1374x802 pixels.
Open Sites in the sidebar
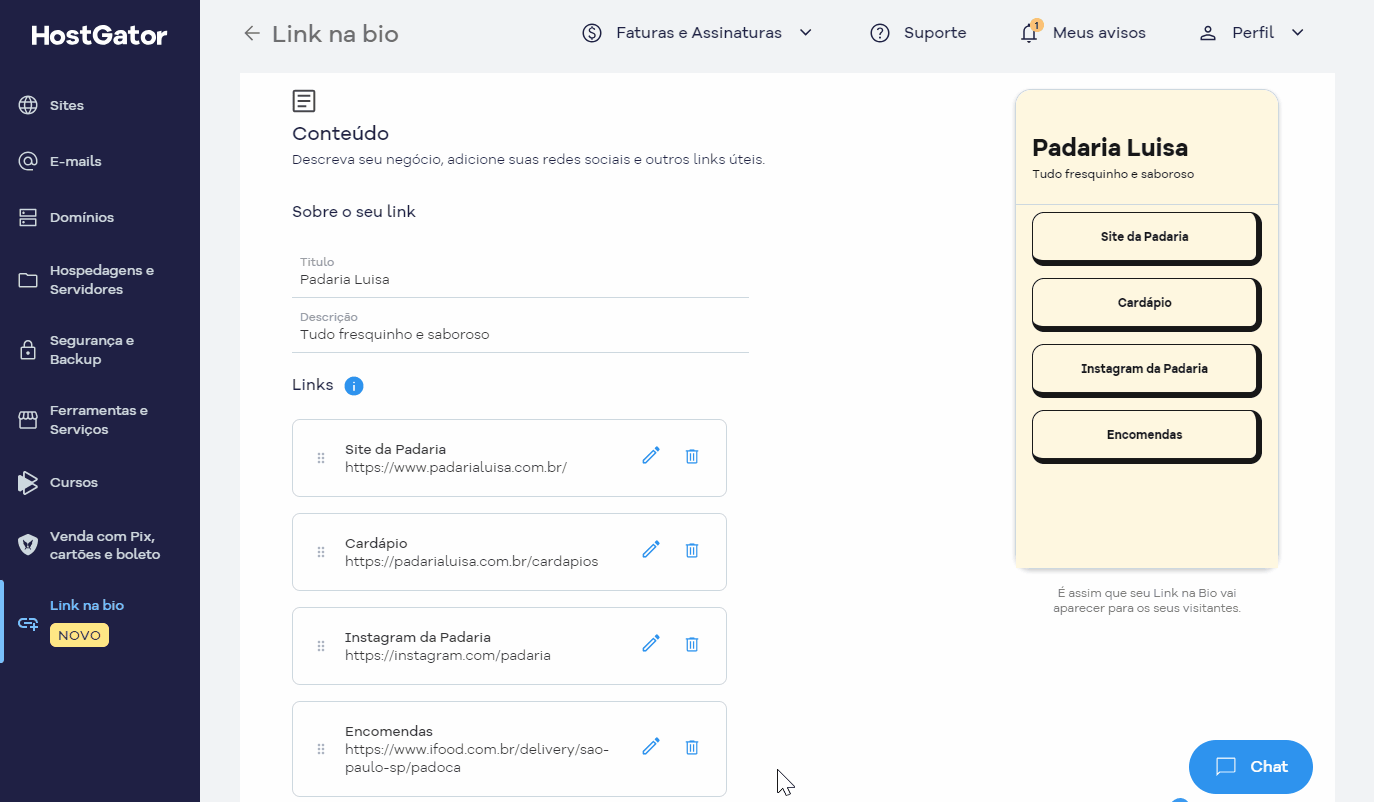click(x=66, y=105)
